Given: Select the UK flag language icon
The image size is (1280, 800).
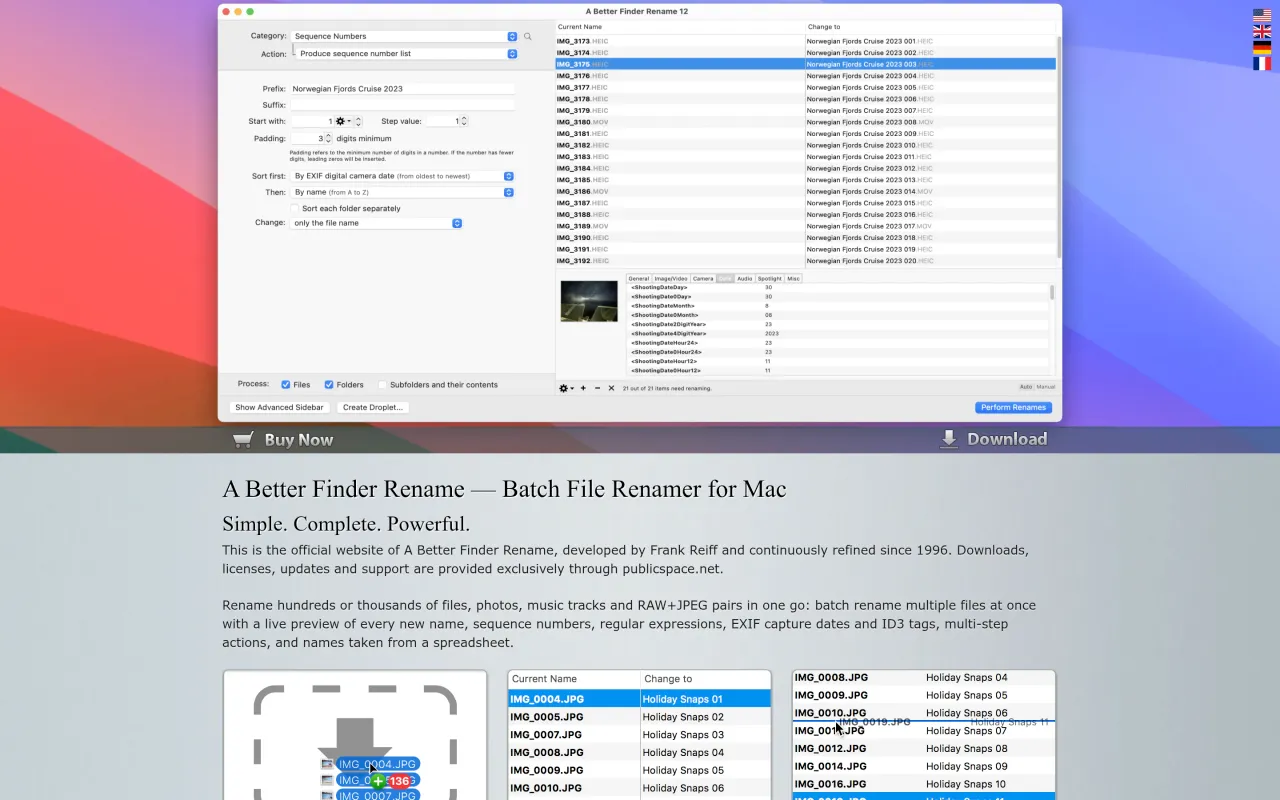Looking at the screenshot, I should pos(1262,31).
